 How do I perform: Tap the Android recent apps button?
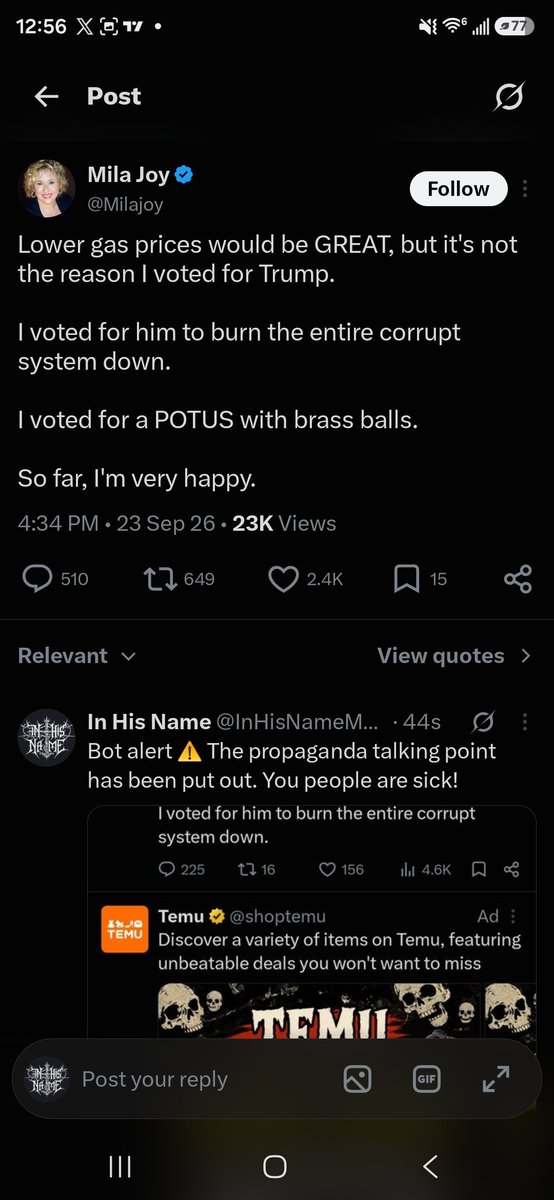pos(120,1166)
